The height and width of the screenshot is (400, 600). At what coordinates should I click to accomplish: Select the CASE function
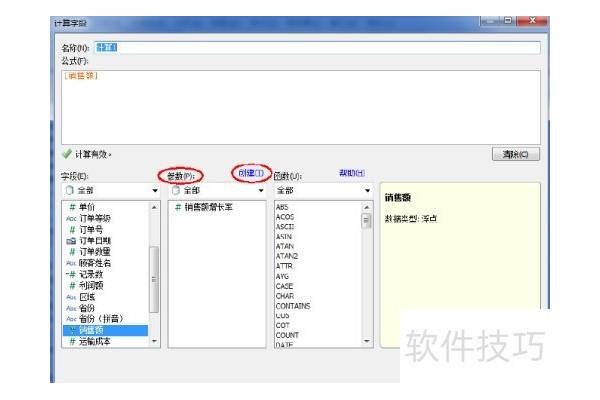coord(284,286)
